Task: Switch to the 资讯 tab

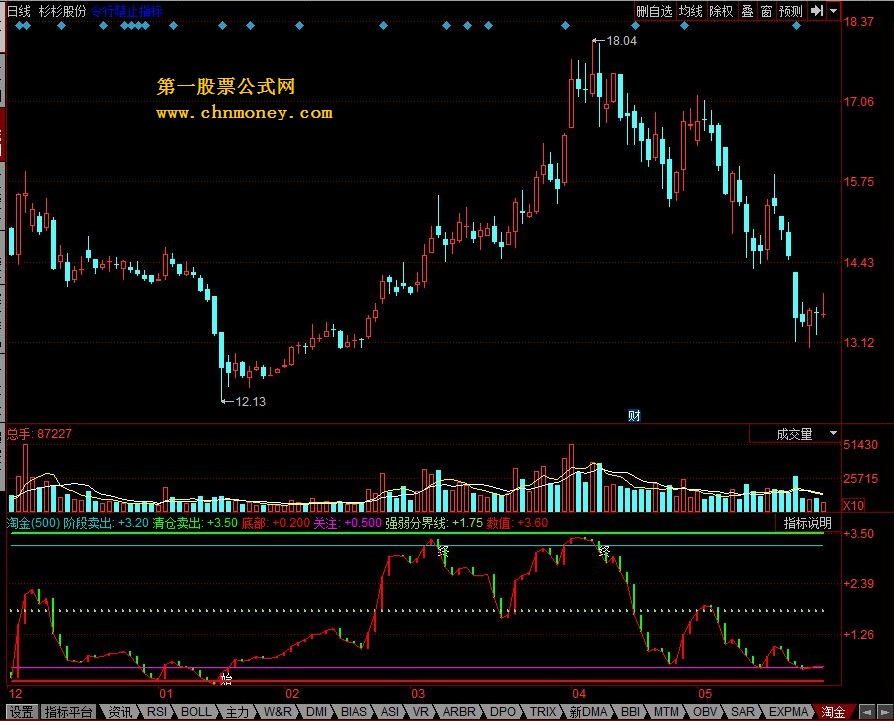Action: pos(120,712)
